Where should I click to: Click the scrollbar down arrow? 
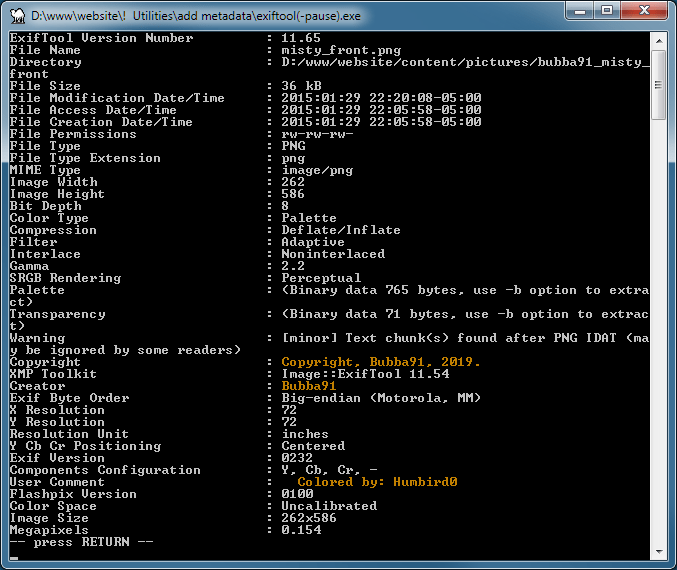658,552
